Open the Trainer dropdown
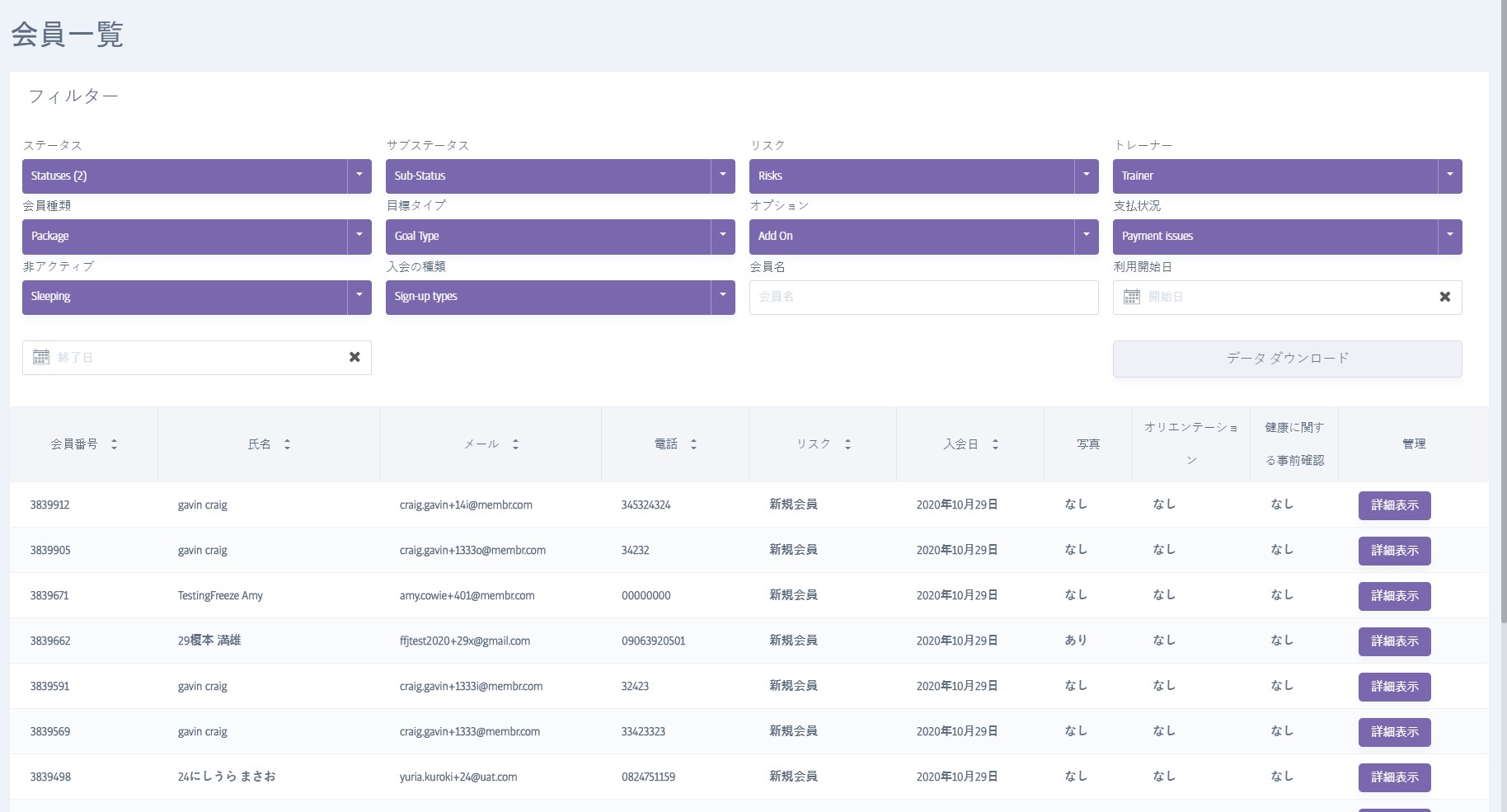 tap(1287, 176)
